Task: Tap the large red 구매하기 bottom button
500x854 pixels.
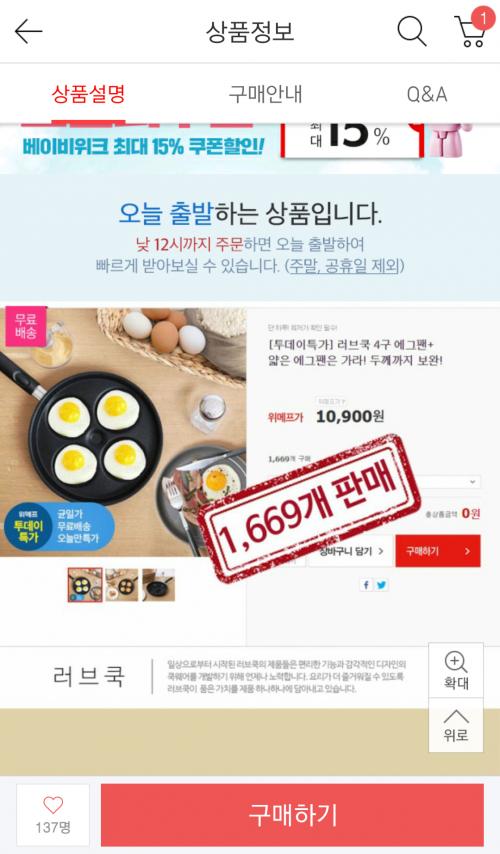Action: 292,815
